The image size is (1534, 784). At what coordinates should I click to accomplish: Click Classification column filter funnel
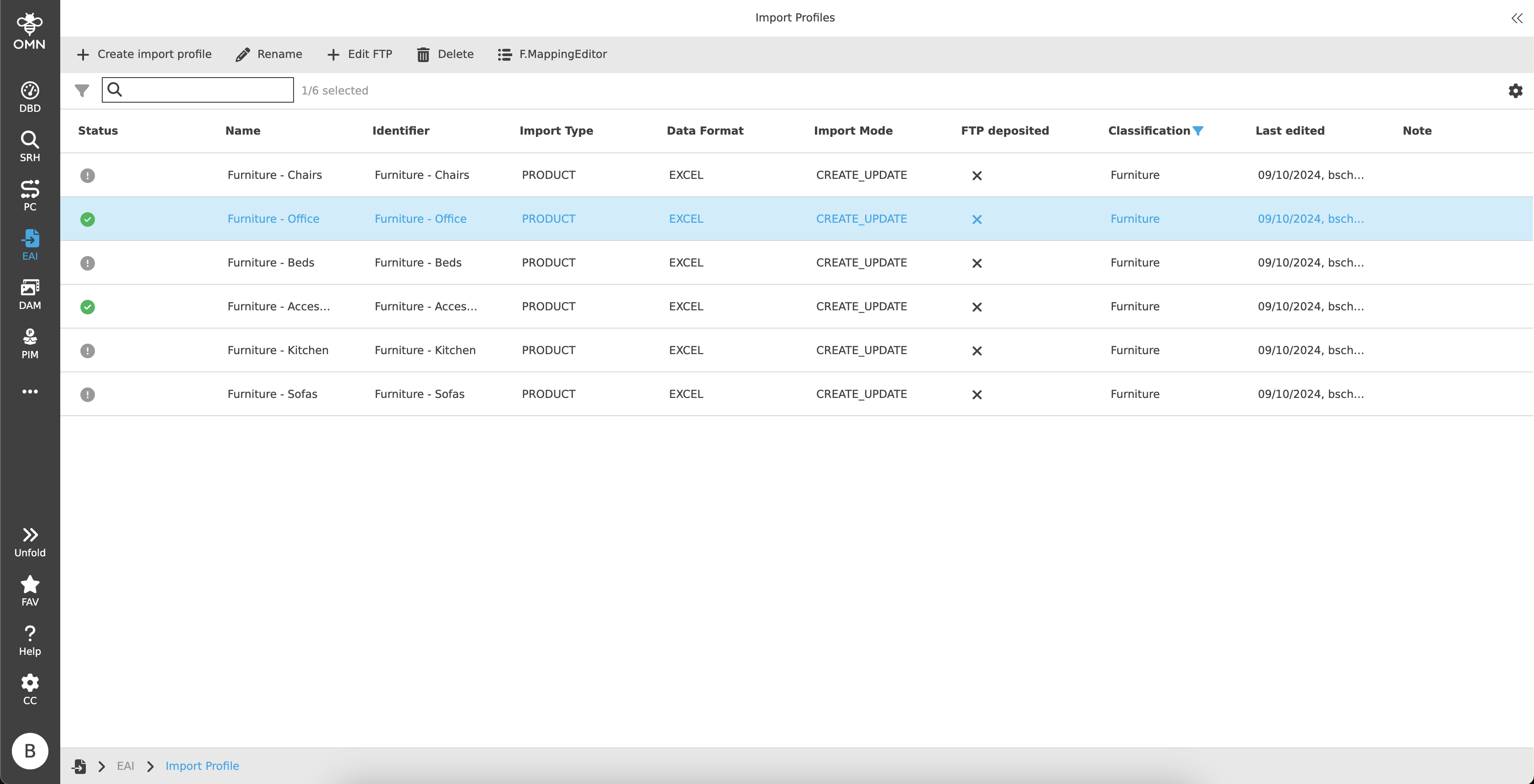(x=1198, y=131)
